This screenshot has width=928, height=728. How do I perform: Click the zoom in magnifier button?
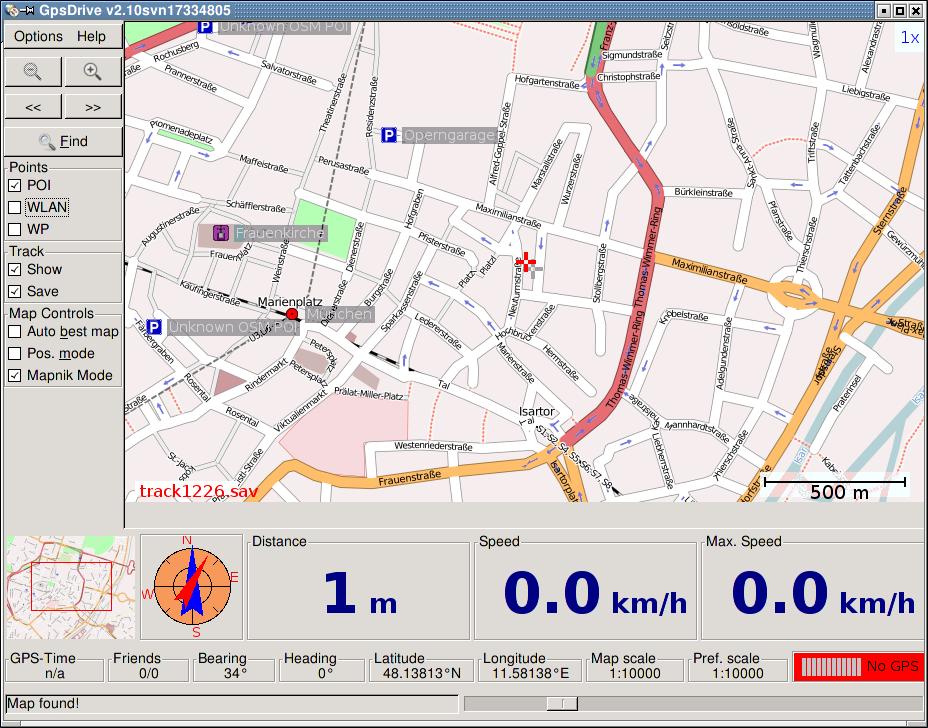click(93, 71)
